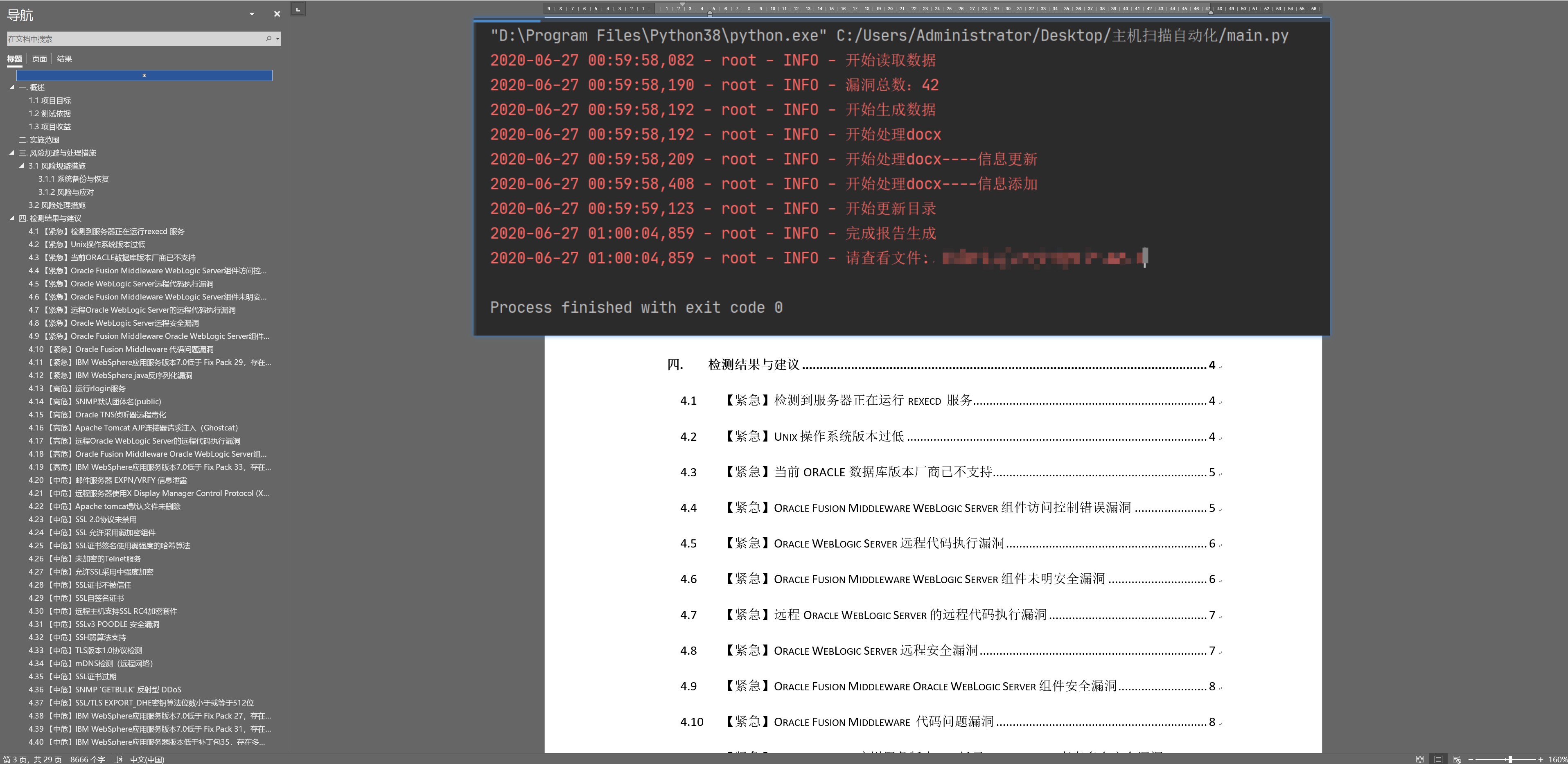
Task: Go to heading 4.14 SNMP默认团体名(public)
Action: pos(95,402)
